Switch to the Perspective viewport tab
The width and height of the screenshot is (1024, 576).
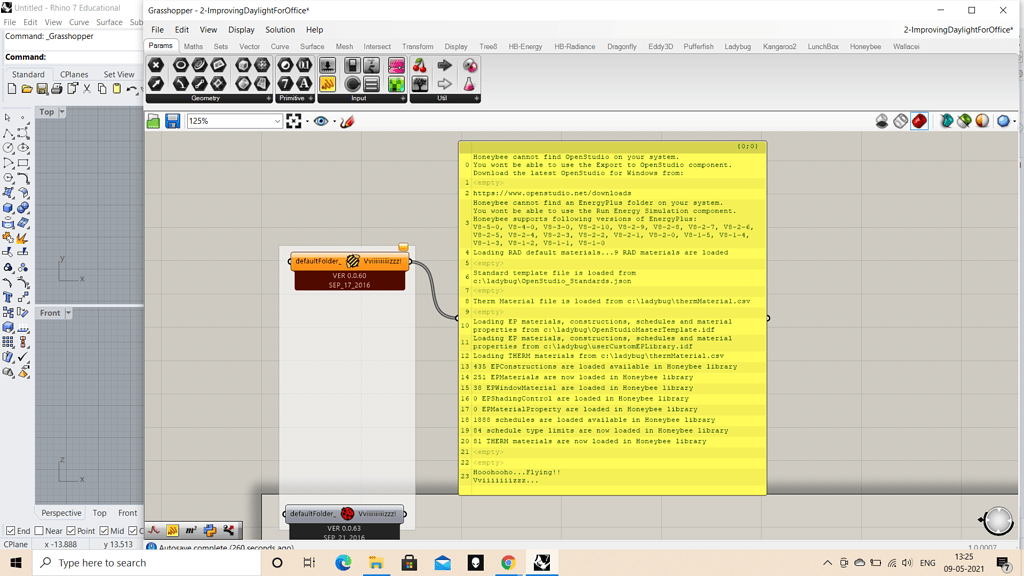pos(61,513)
